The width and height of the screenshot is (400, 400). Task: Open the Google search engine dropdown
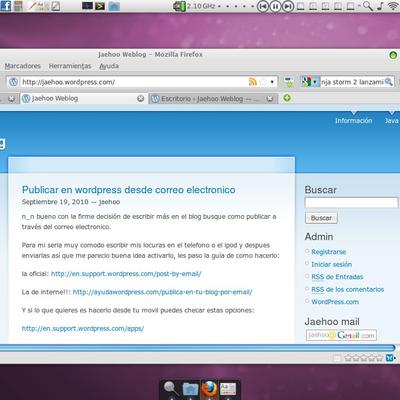click(x=310, y=82)
